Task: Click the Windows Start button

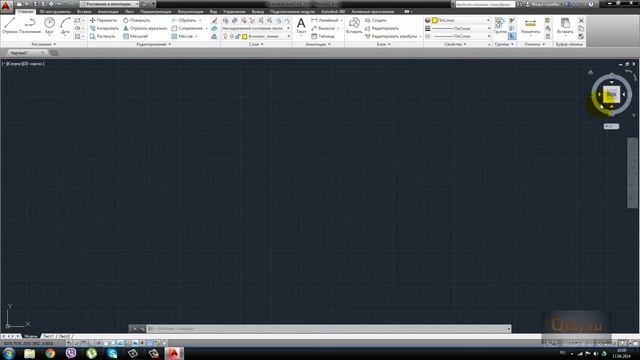Action: (9, 353)
